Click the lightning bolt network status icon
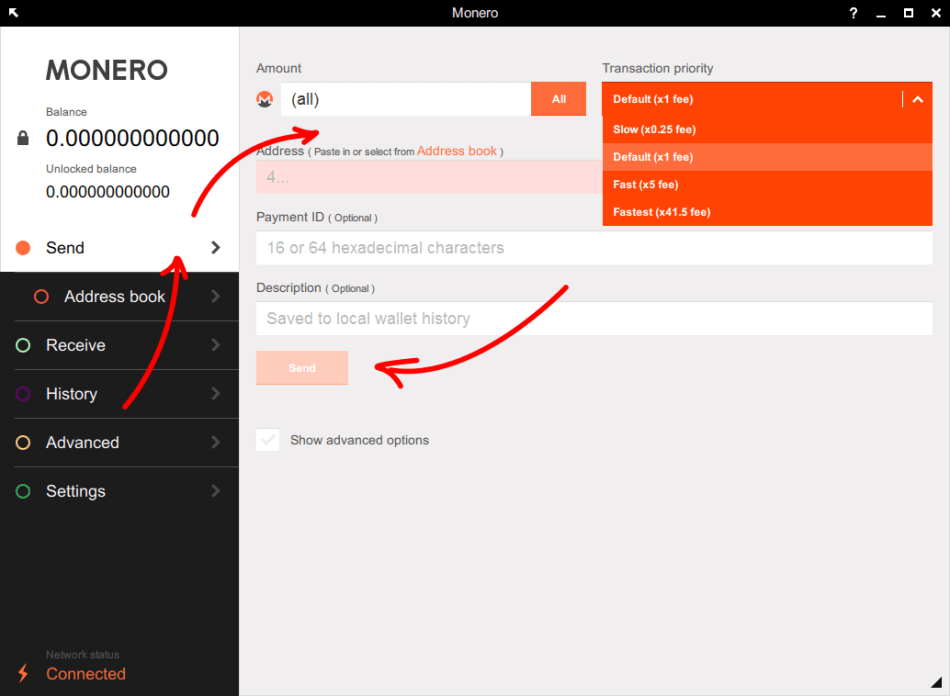 pyautogui.click(x=23, y=673)
